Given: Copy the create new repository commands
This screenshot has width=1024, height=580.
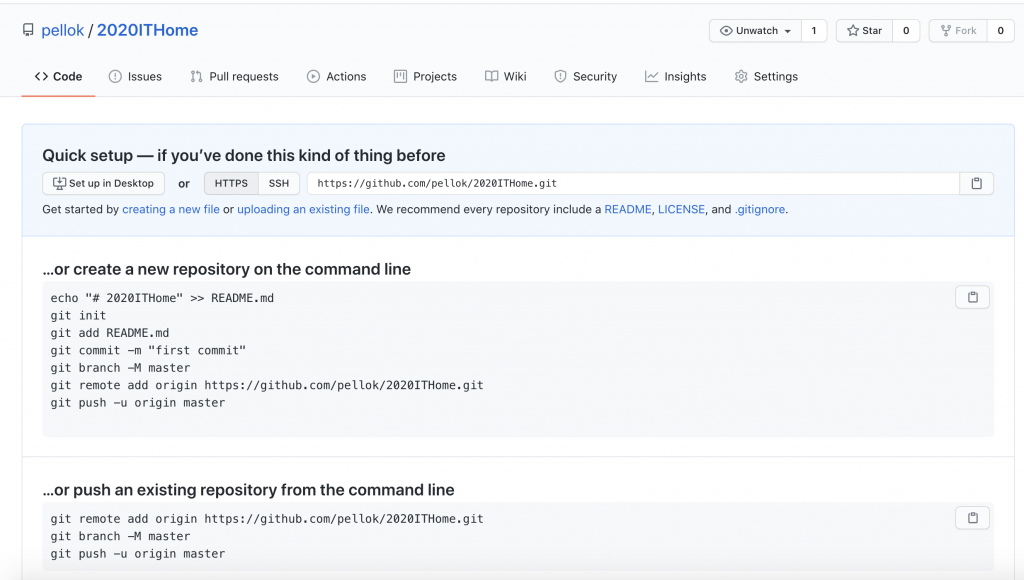Looking at the screenshot, I should [x=972, y=297].
